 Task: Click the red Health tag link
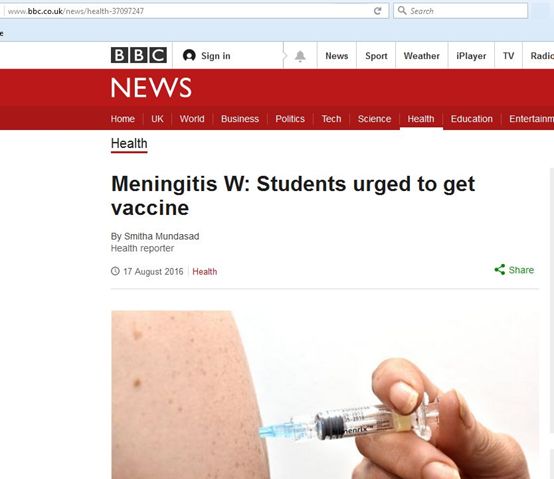(x=205, y=271)
